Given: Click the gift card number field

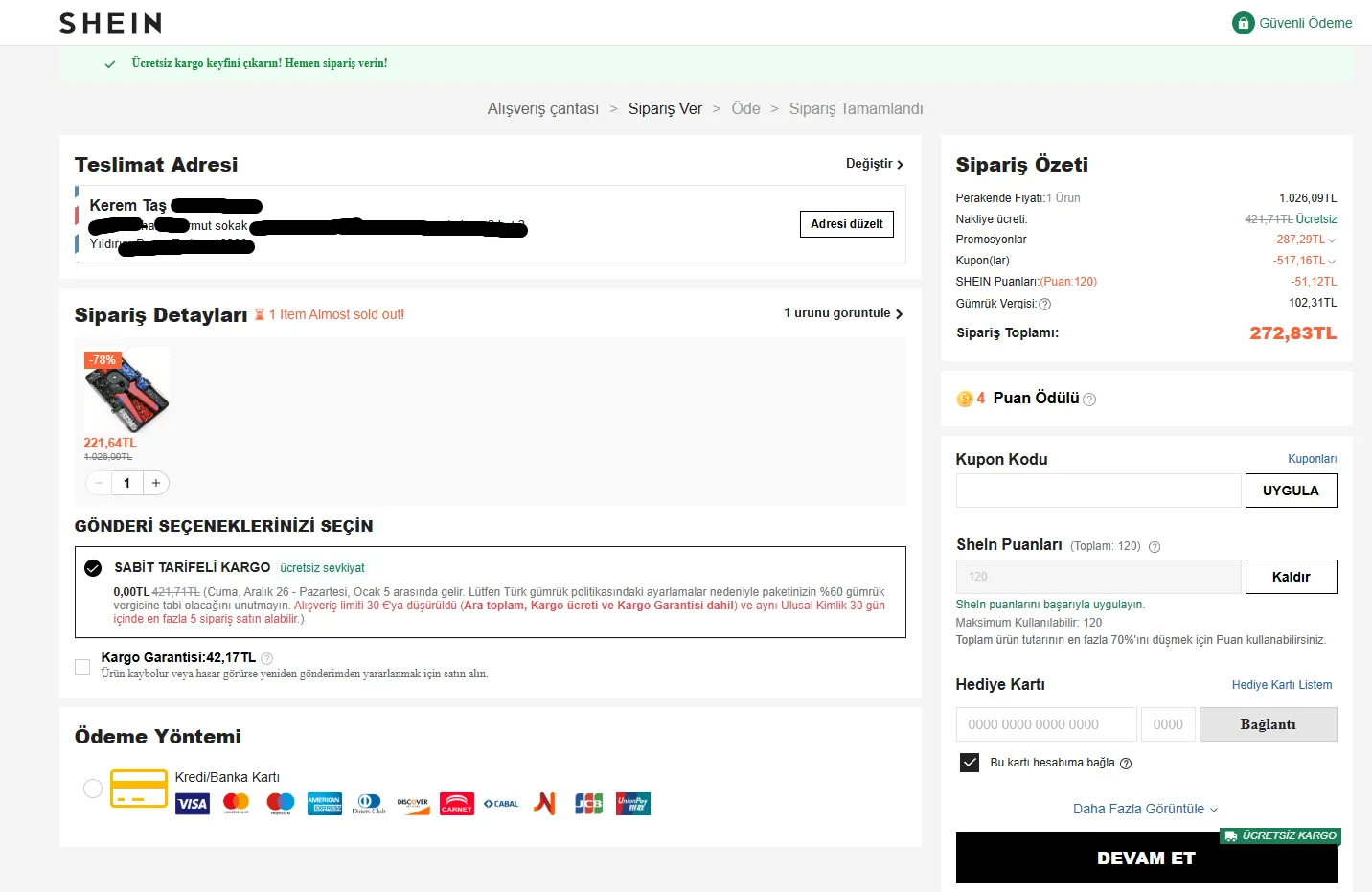Looking at the screenshot, I should (x=1046, y=724).
